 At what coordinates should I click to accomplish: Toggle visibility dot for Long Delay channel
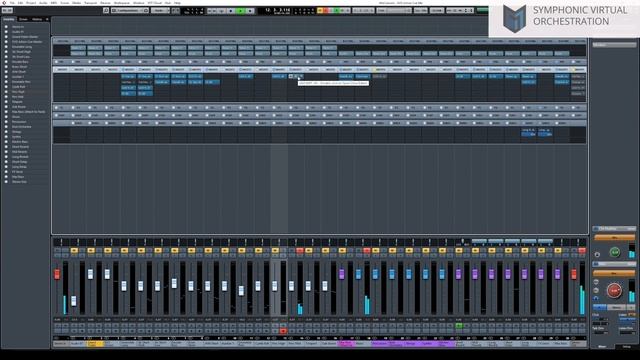pos(6,167)
